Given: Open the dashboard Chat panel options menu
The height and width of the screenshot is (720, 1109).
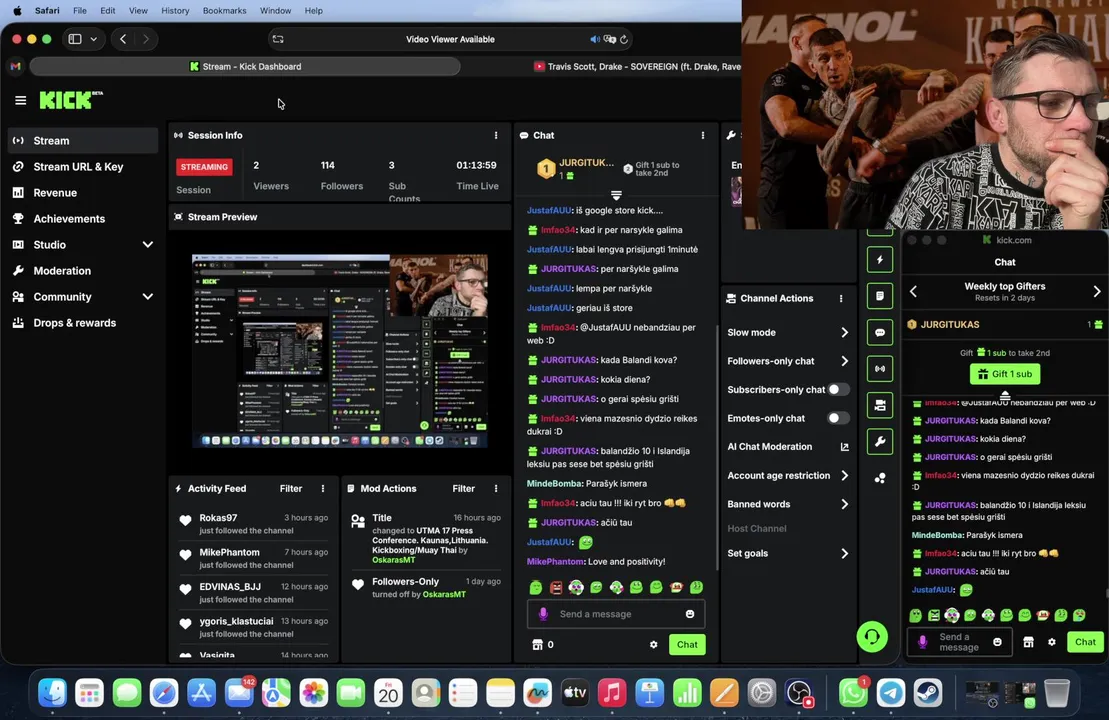Looking at the screenshot, I should click(x=702, y=135).
